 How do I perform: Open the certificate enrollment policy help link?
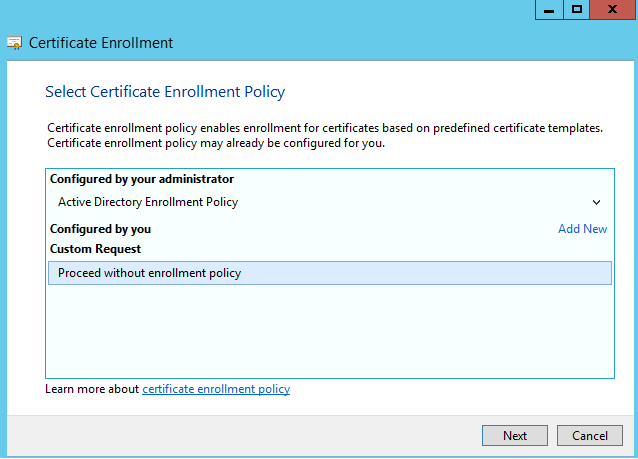(216, 389)
